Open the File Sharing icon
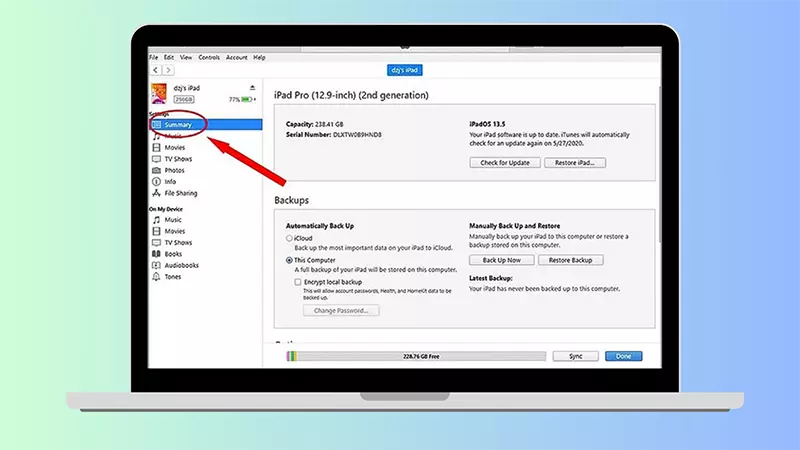This screenshot has width=800, height=450. [x=157, y=193]
